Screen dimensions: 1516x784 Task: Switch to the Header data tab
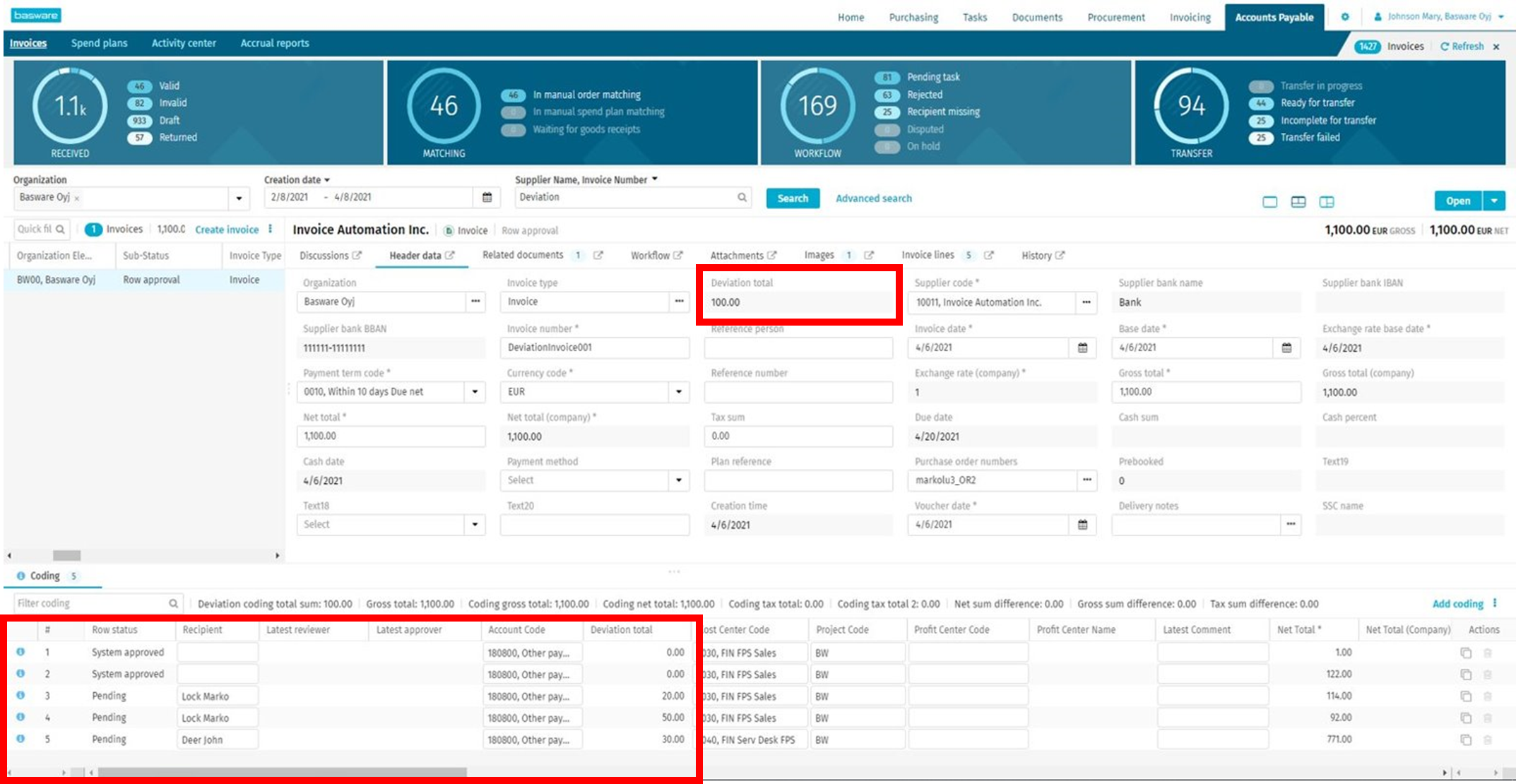coord(416,255)
